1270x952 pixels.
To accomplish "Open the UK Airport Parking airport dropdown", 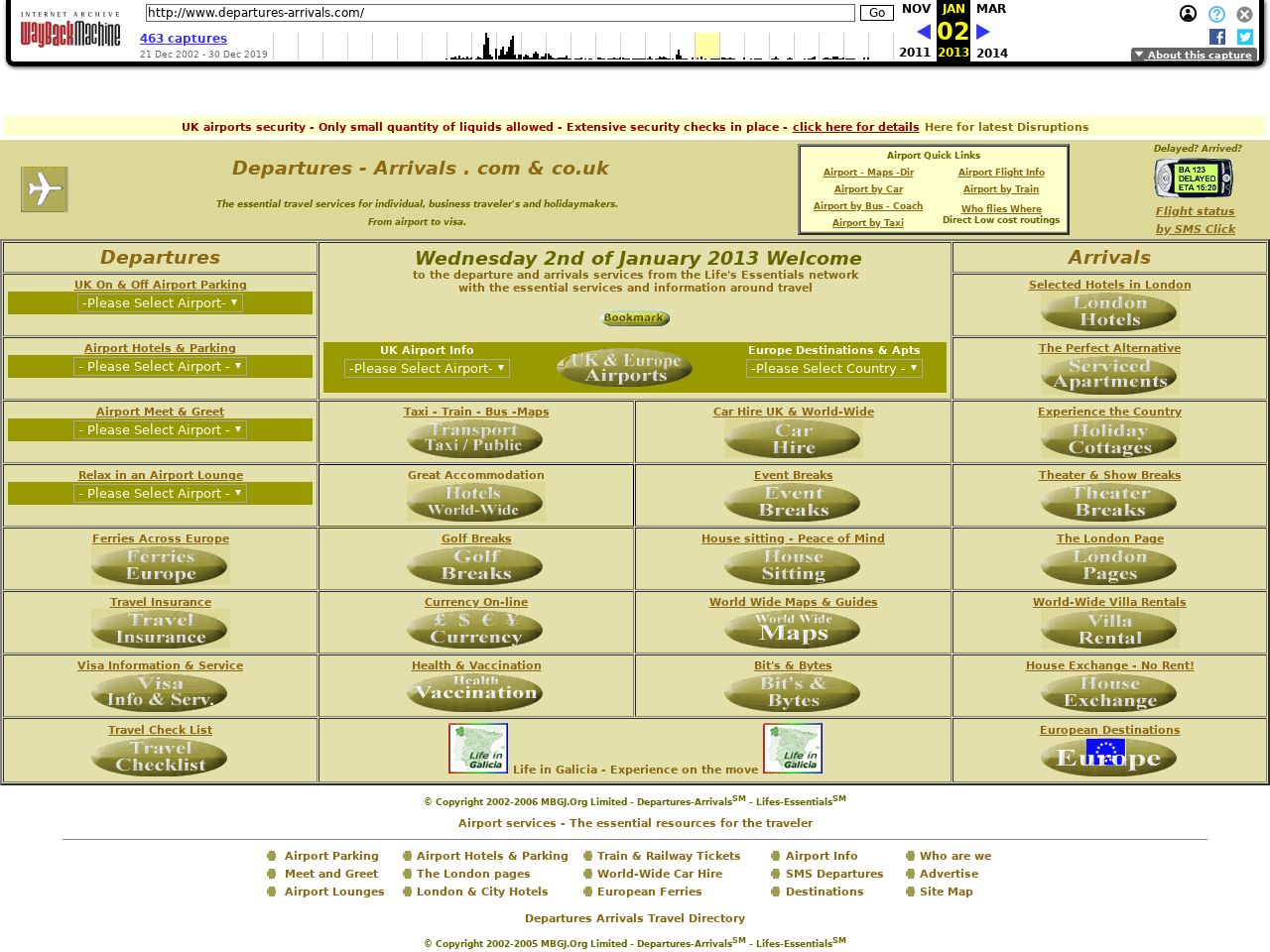I will click(x=160, y=303).
